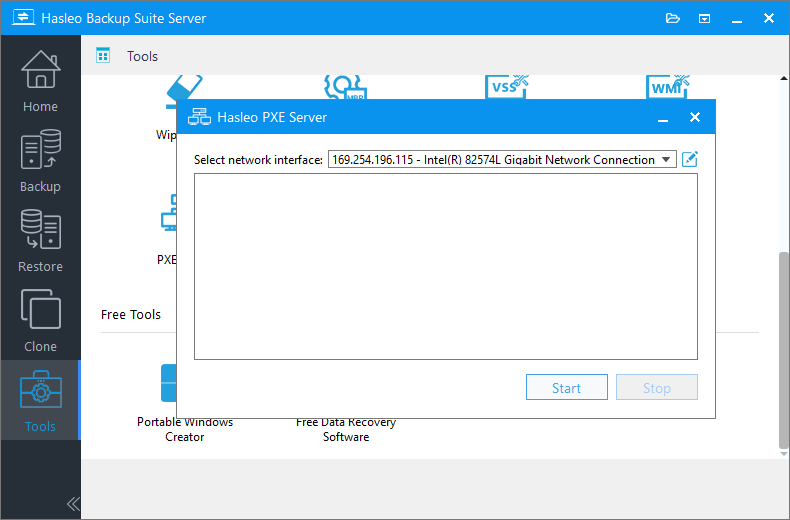Click the Hasleo Backup Suite logo icon

coord(23,17)
